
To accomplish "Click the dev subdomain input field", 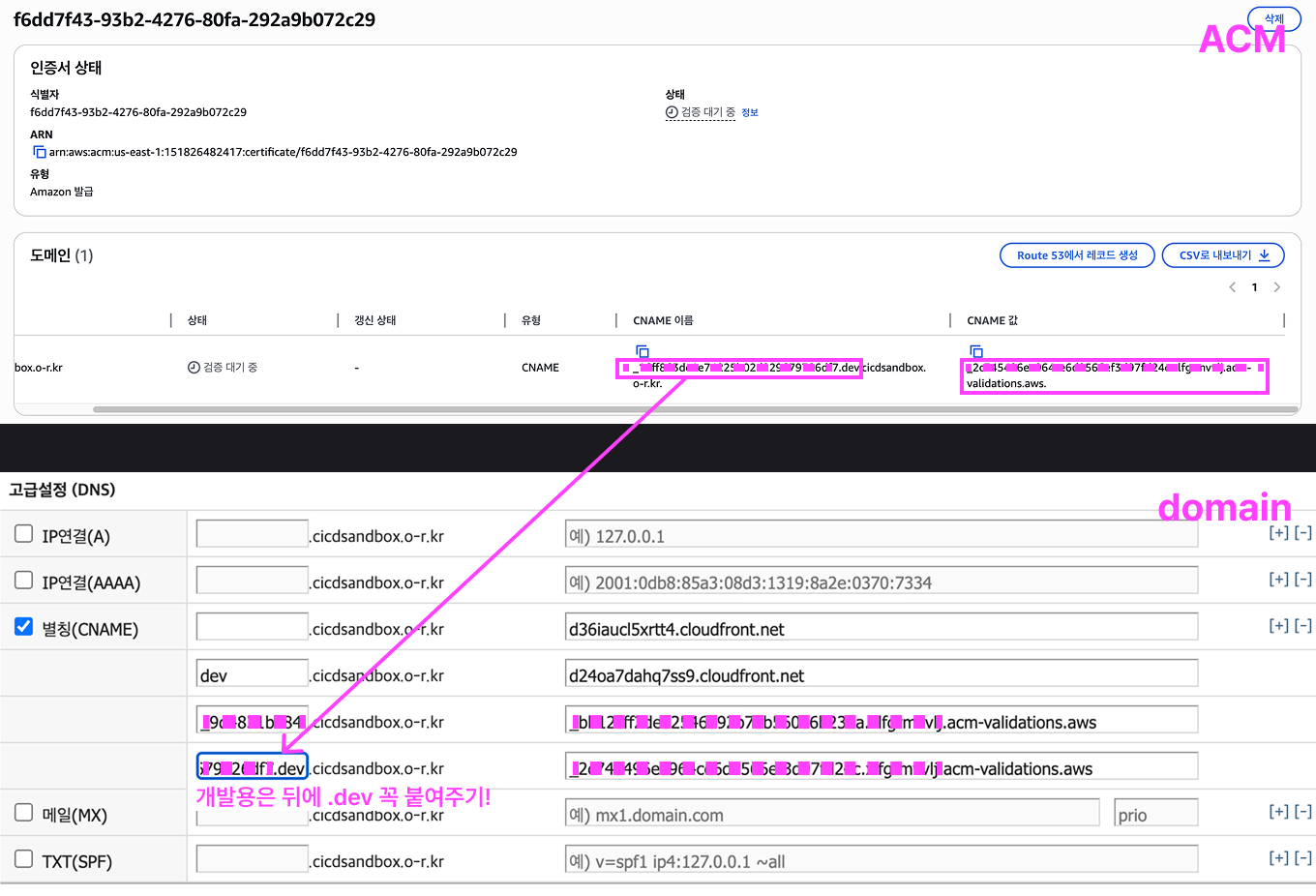I will click(x=252, y=675).
